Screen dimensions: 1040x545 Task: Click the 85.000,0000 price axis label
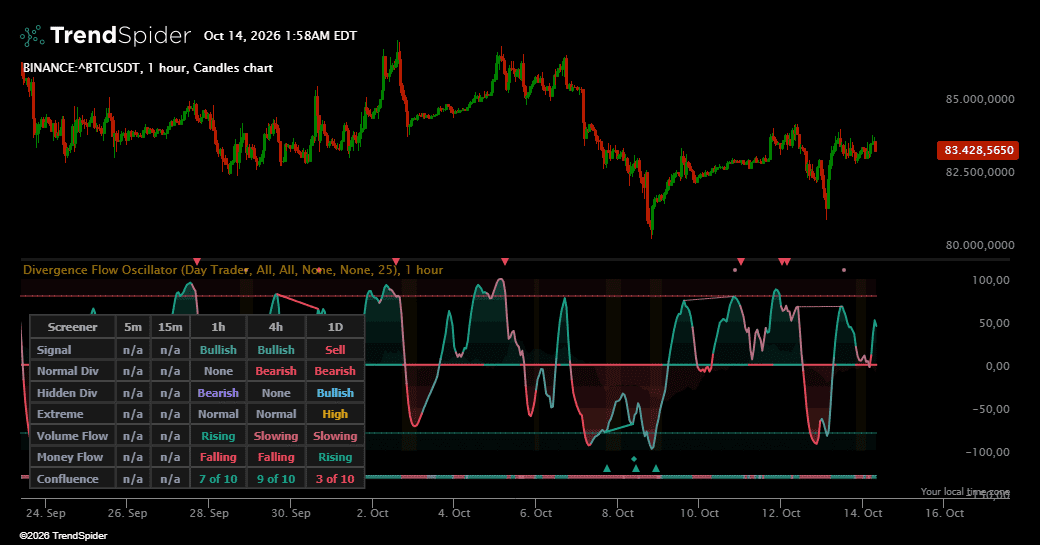tap(980, 99)
